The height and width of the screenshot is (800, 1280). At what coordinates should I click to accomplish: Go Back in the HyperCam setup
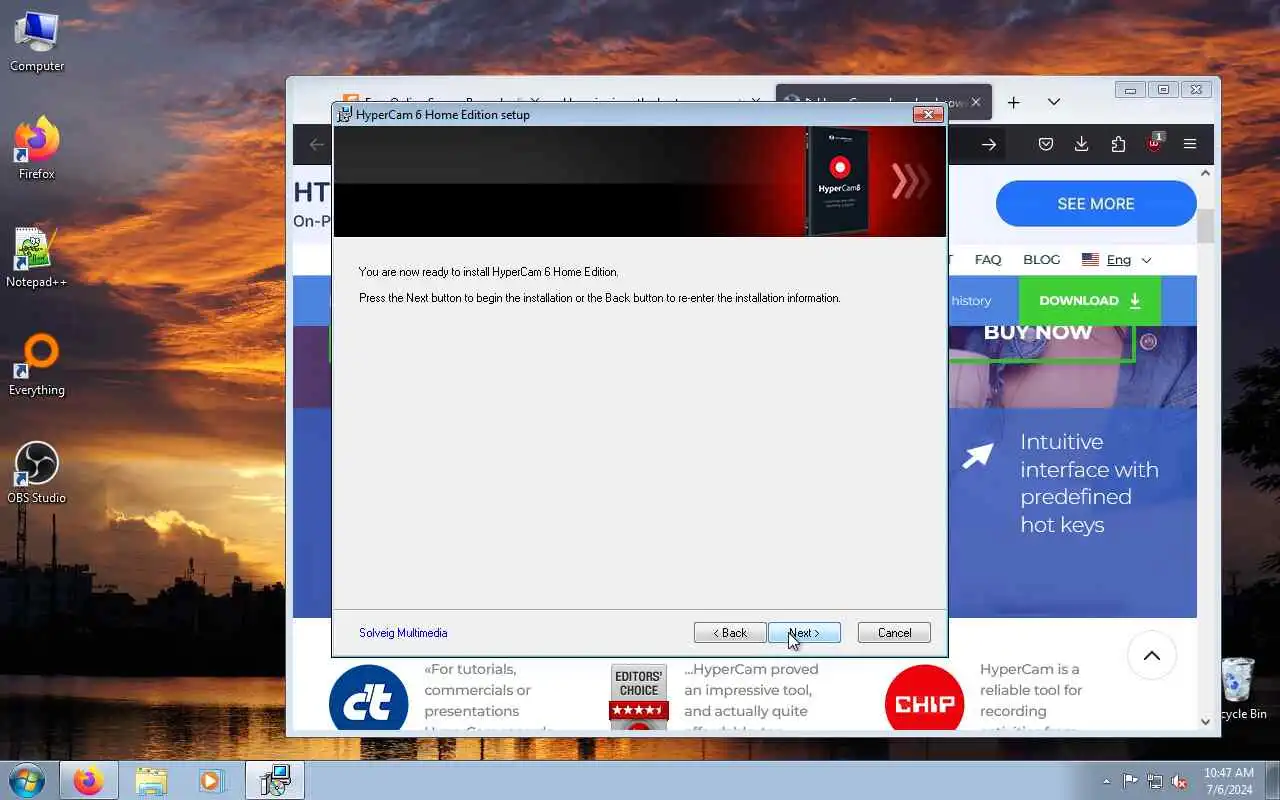[730, 633]
